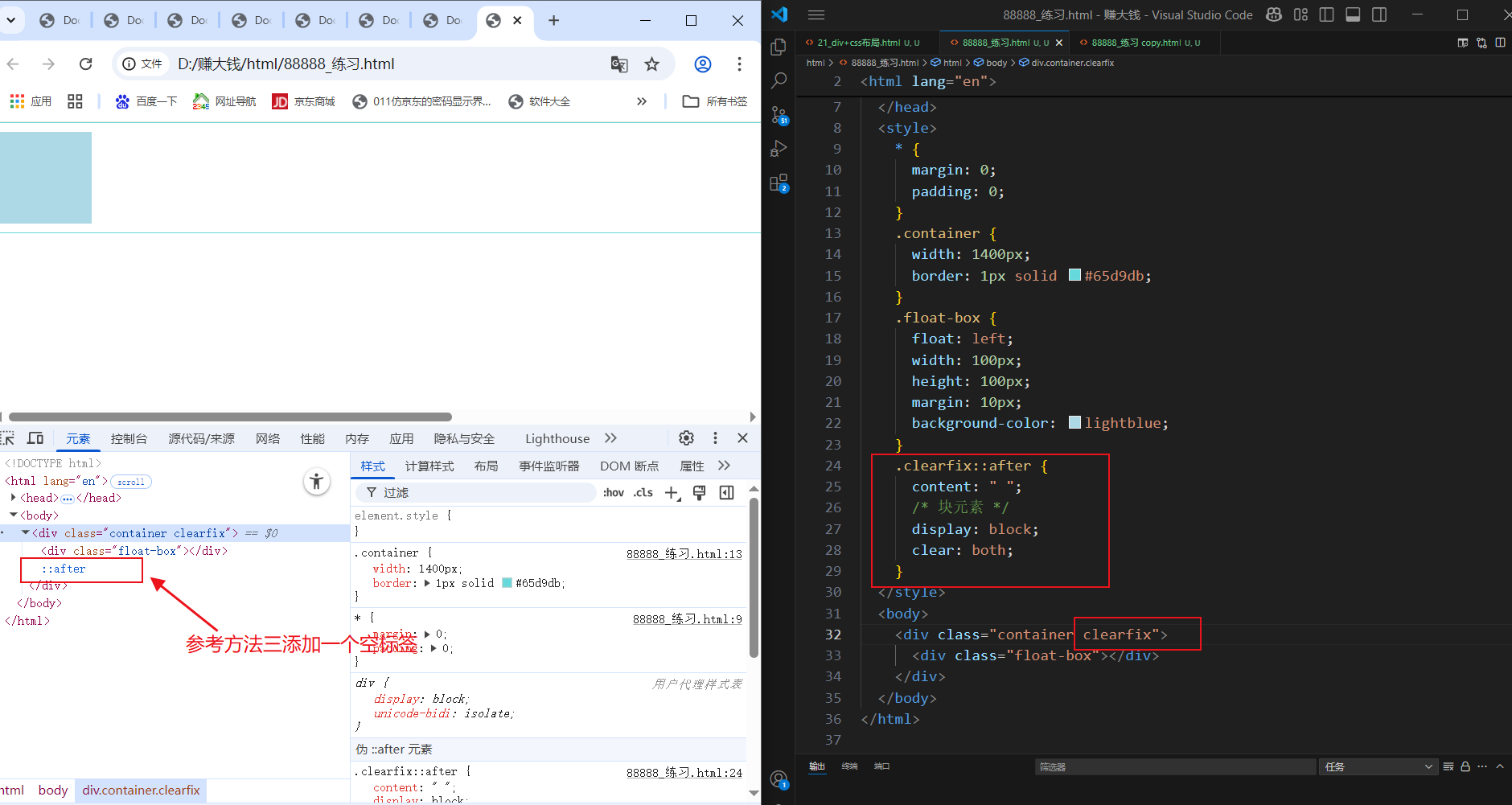
Task: Click the 筛选器 filter field in VS Code
Action: point(1173,766)
